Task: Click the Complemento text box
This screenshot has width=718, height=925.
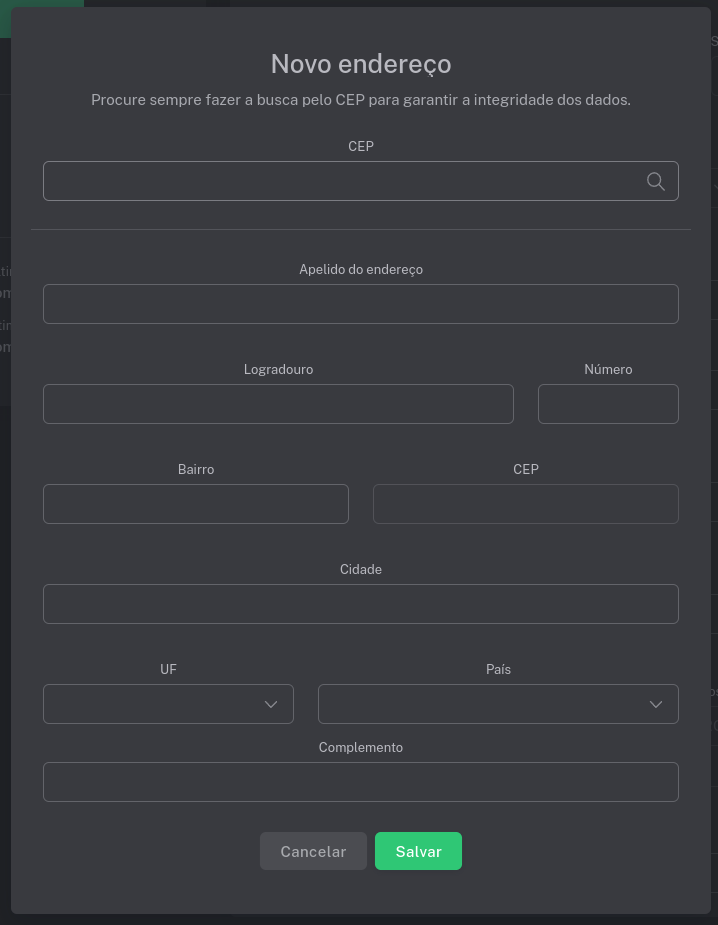Action: pyautogui.click(x=360, y=782)
